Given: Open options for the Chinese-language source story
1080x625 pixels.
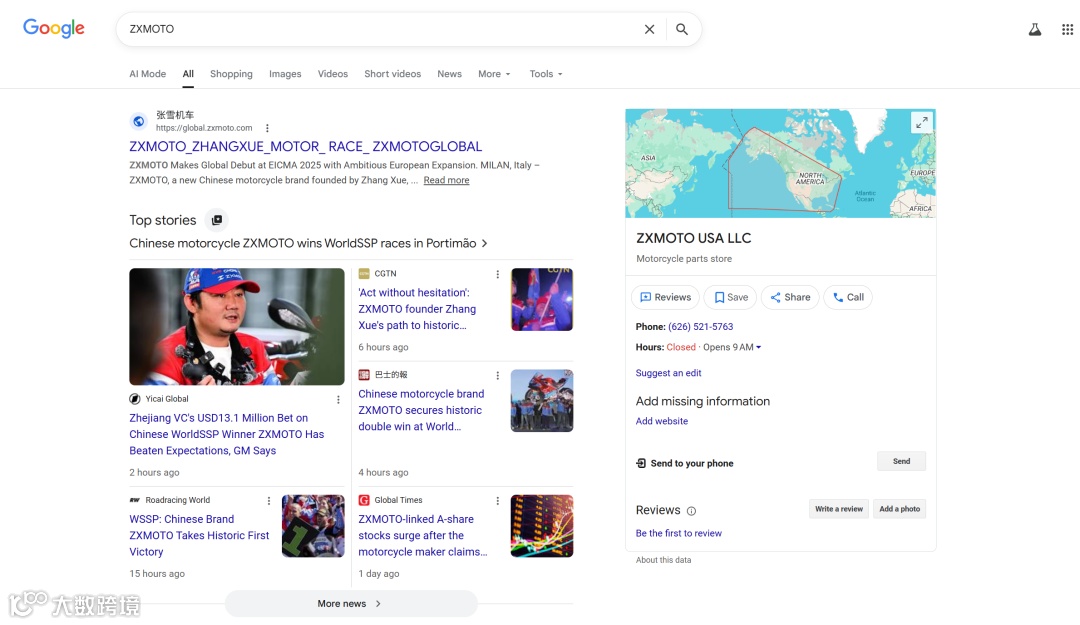Looking at the screenshot, I should pos(497,376).
